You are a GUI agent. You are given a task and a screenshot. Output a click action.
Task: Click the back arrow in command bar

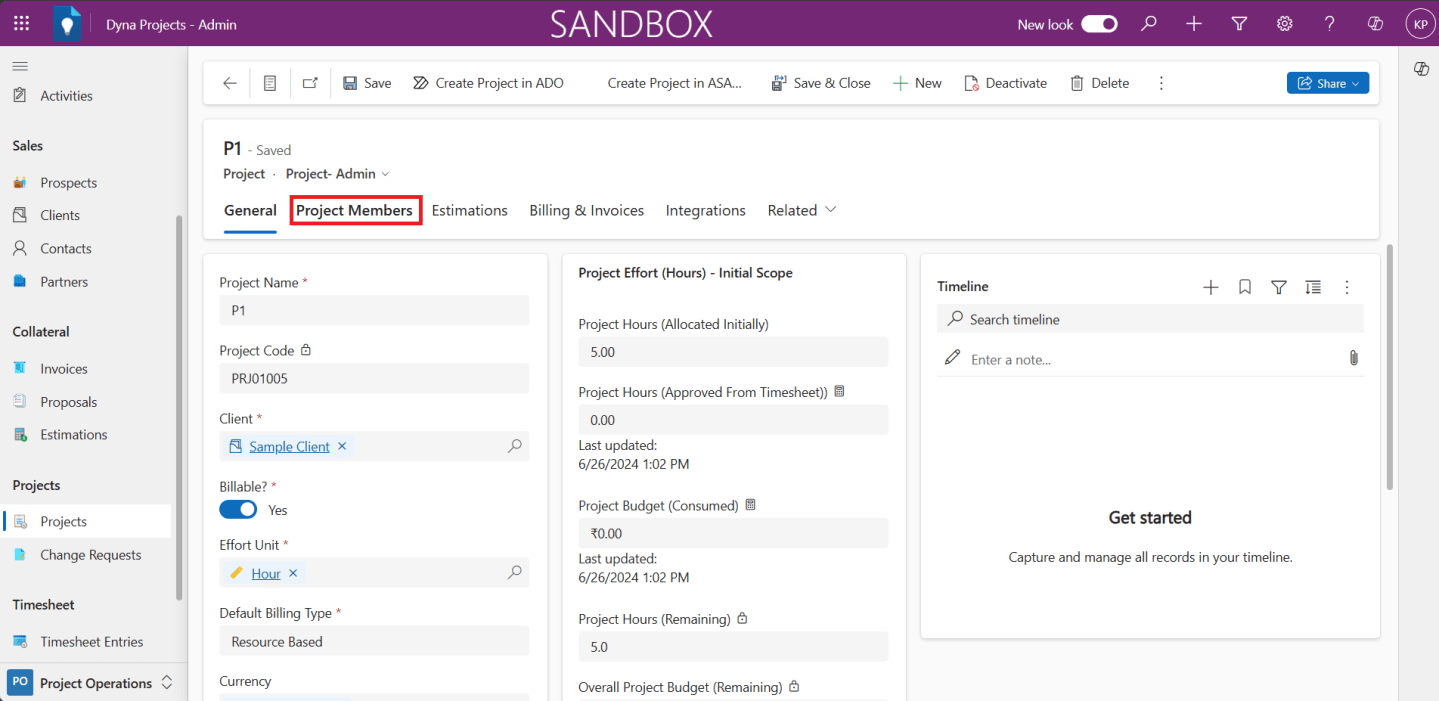pyautogui.click(x=230, y=83)
